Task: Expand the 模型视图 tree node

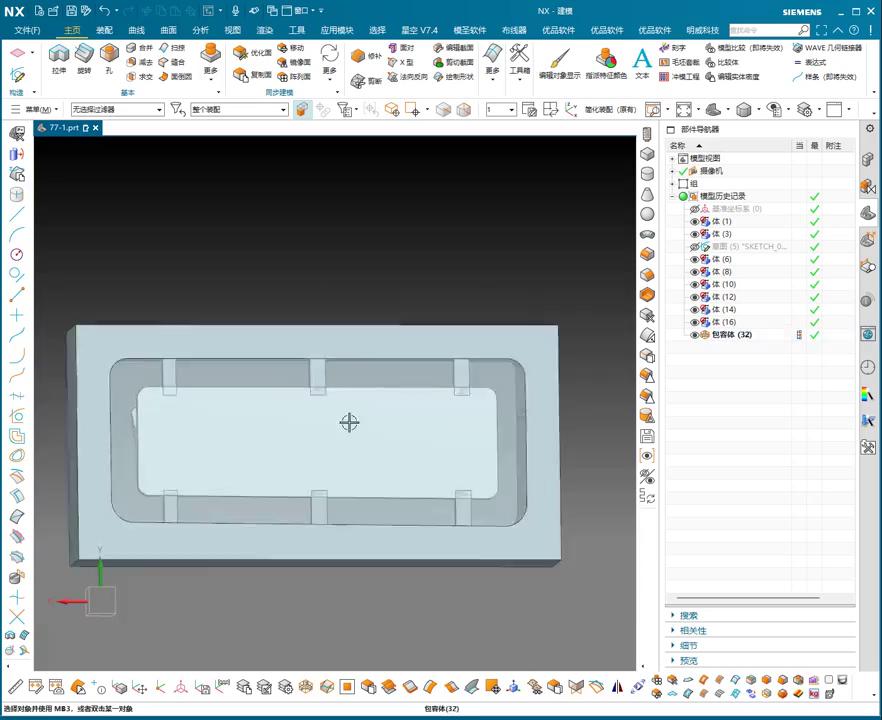Action: [672, 159]
